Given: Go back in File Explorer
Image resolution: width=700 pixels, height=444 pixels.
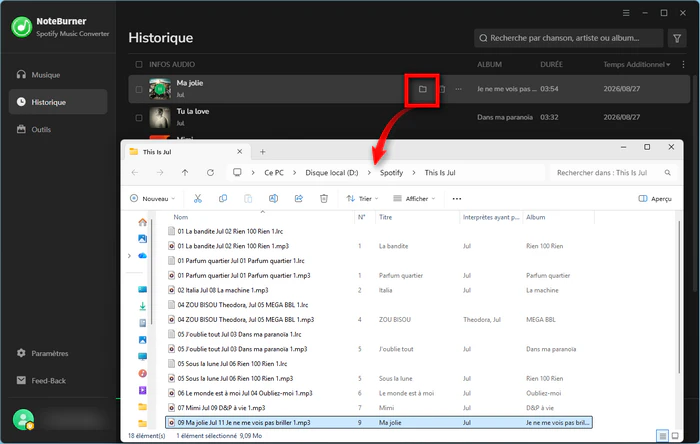Looking at the screenshot, I should coord(135,172).
